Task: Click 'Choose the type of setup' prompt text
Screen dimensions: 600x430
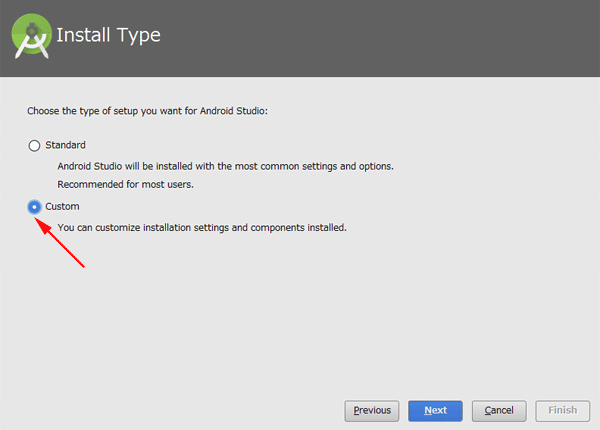Action: pos(147,111)
